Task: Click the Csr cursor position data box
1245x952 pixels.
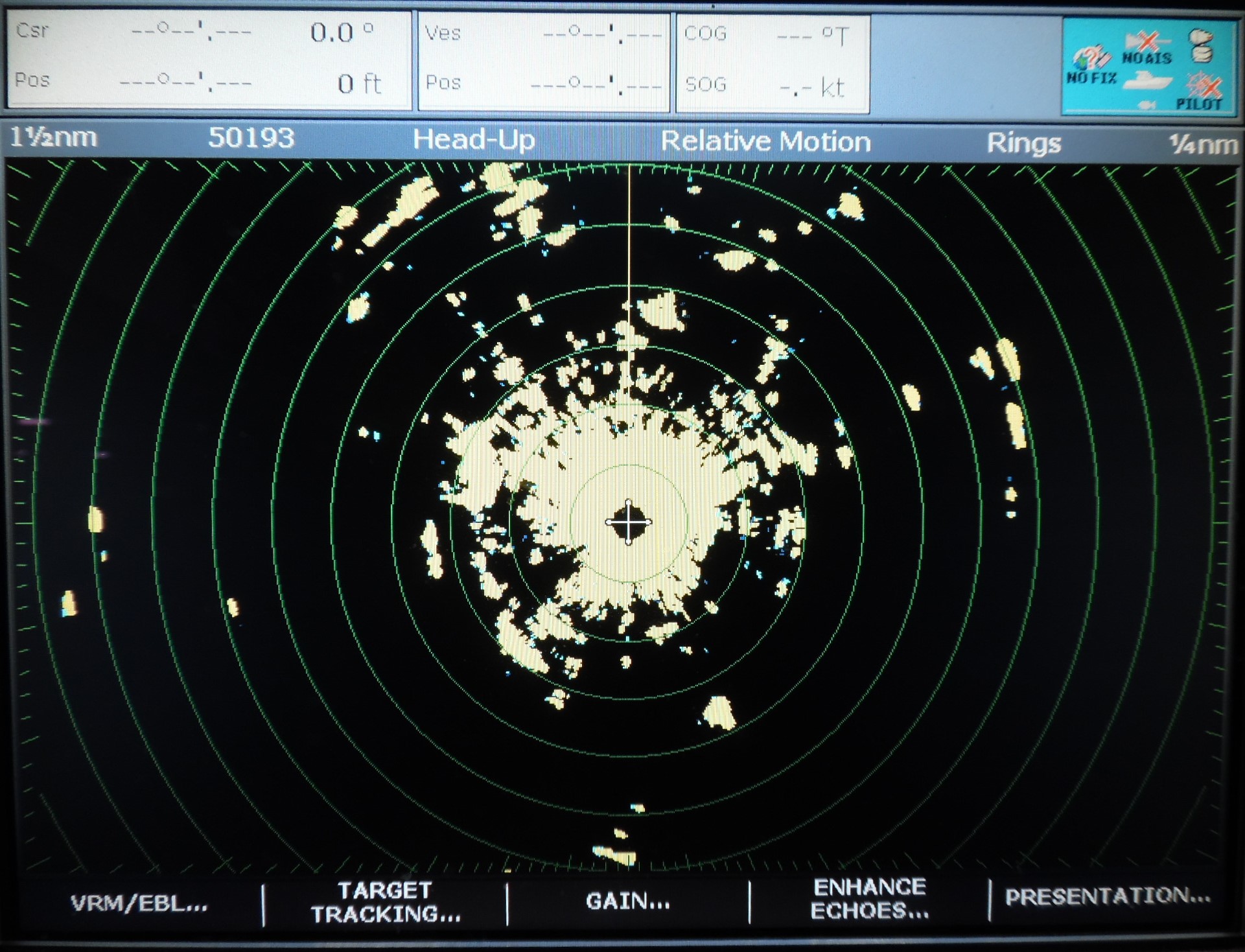Action: (x=209, y=58)
